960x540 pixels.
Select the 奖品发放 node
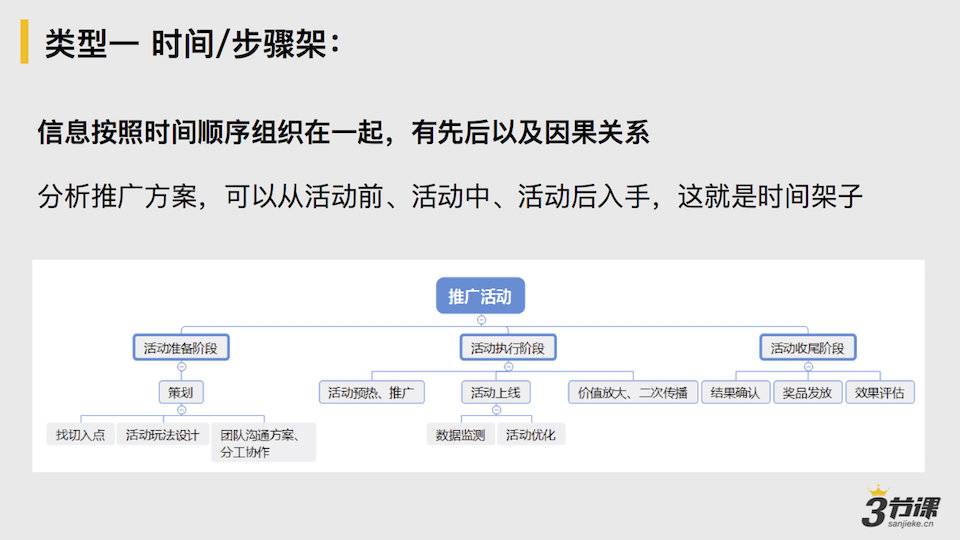[808, 392]
